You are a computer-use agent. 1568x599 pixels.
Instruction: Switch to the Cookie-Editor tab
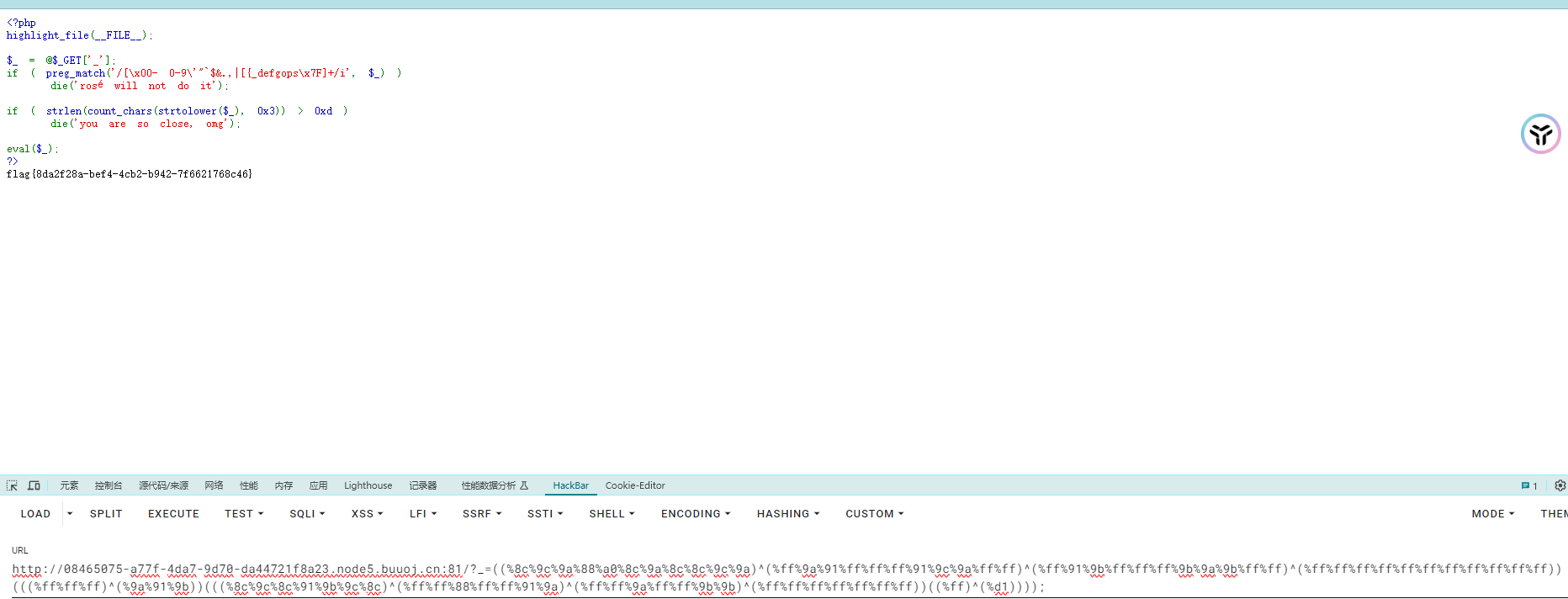click(635, 485)
